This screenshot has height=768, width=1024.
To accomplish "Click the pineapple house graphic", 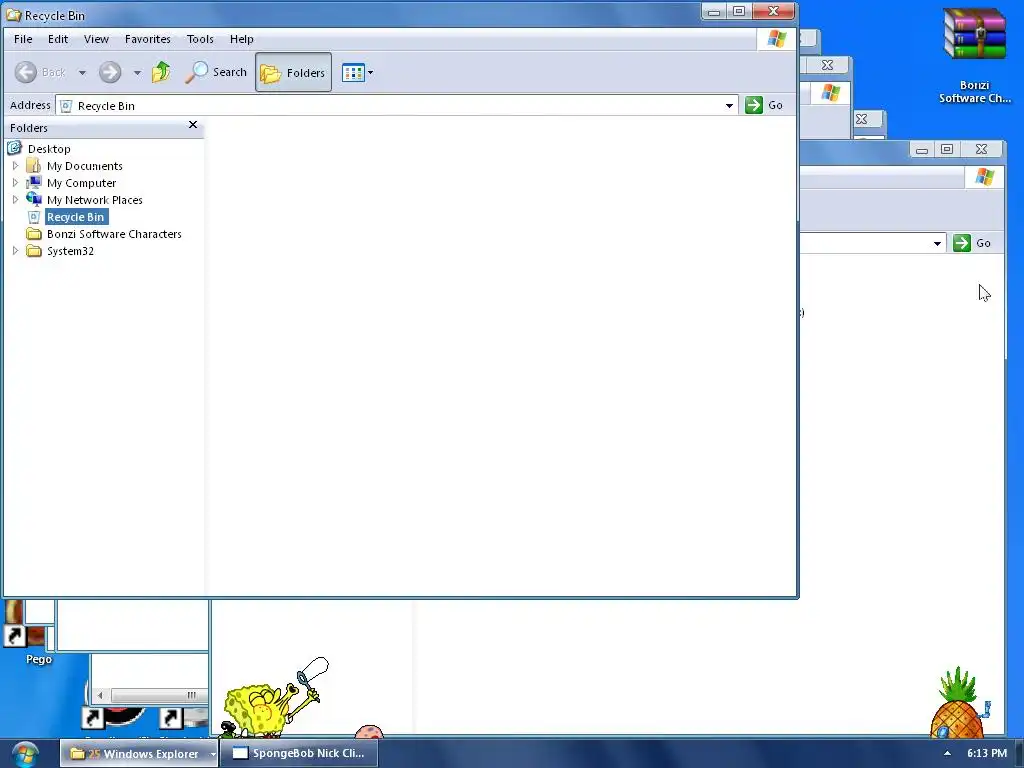I will (x=959, y=704).
